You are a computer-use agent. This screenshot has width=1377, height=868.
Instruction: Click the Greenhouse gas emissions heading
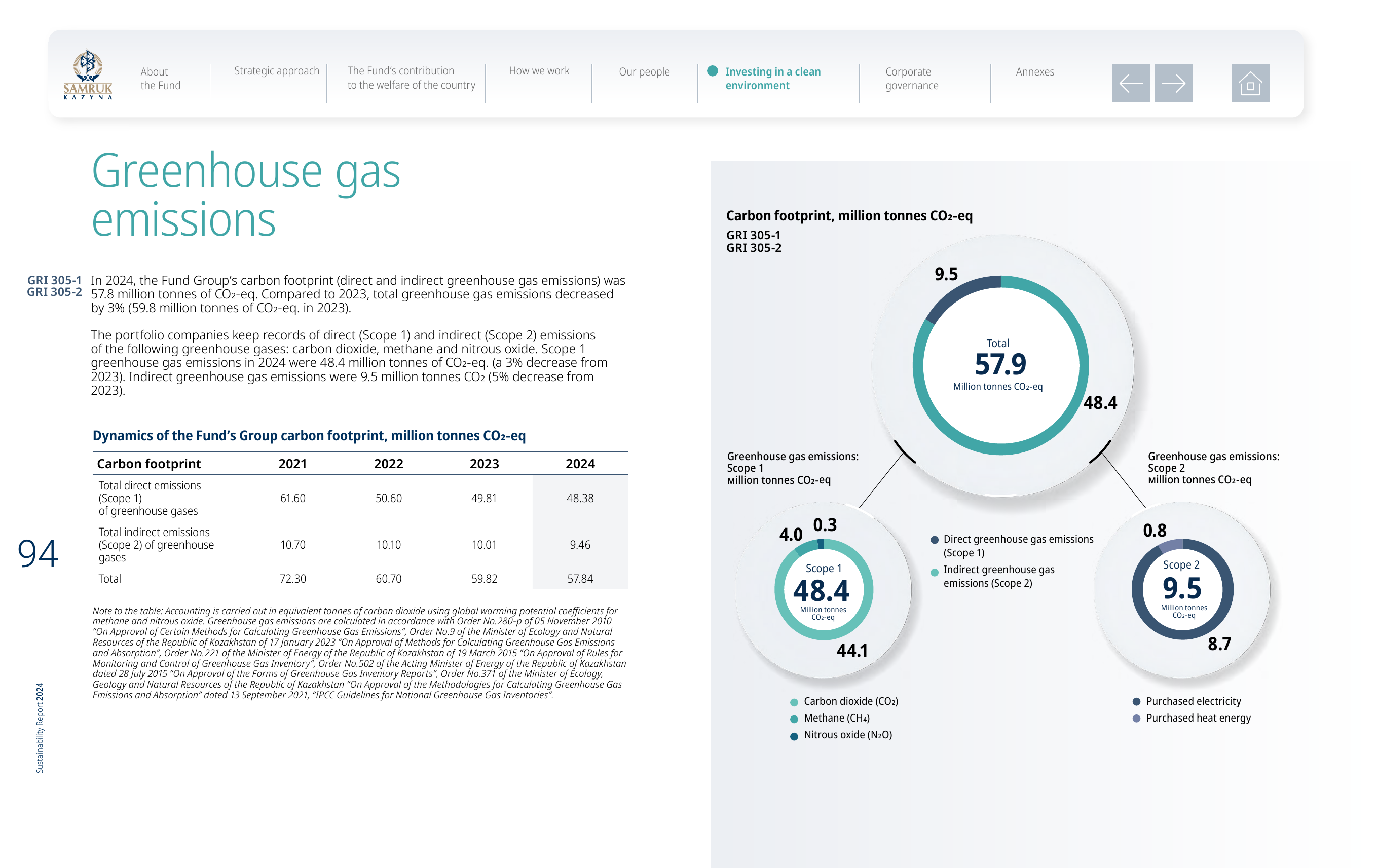click(x=246, y=195)
